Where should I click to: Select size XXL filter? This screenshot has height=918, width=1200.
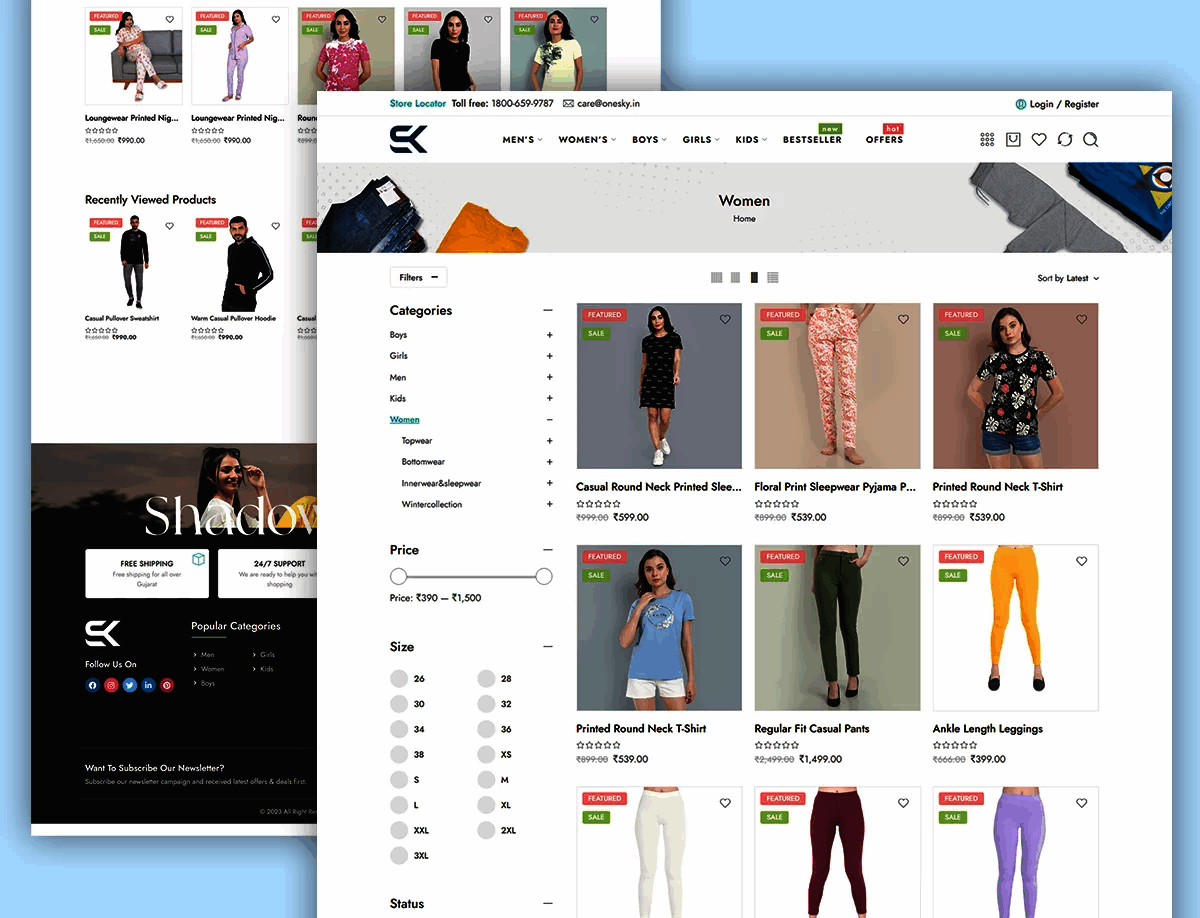click(x=399, y=830)
